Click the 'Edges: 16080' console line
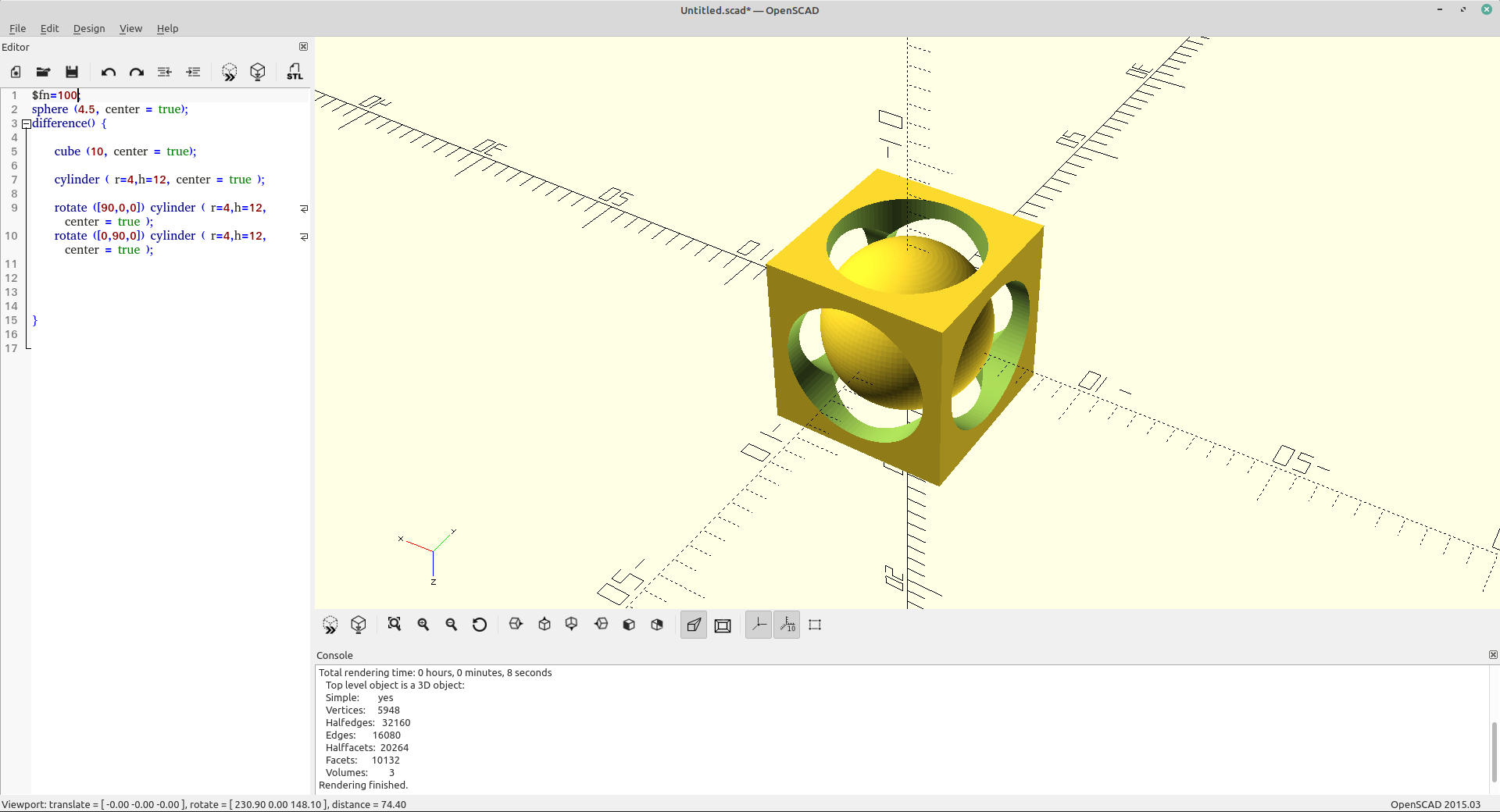The height and width of the screenshot is (812, 1500). point(363,735)
